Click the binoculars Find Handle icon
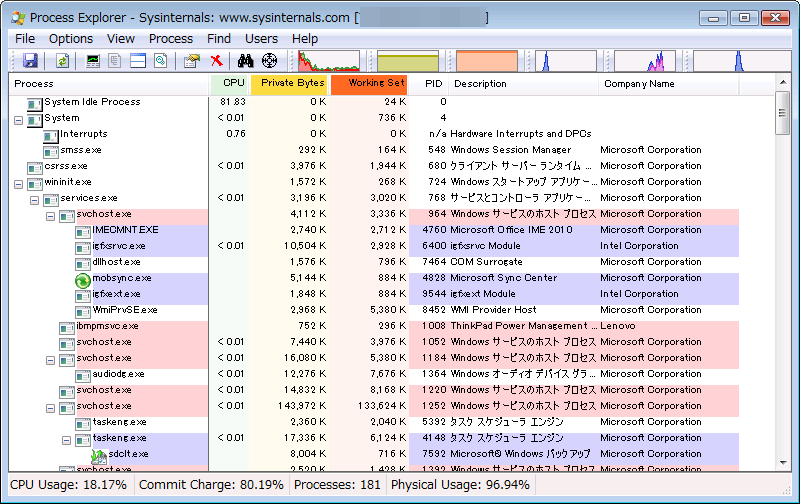Image resolution: width=800 pixels, height=504 pixels. tap(245, 61)
